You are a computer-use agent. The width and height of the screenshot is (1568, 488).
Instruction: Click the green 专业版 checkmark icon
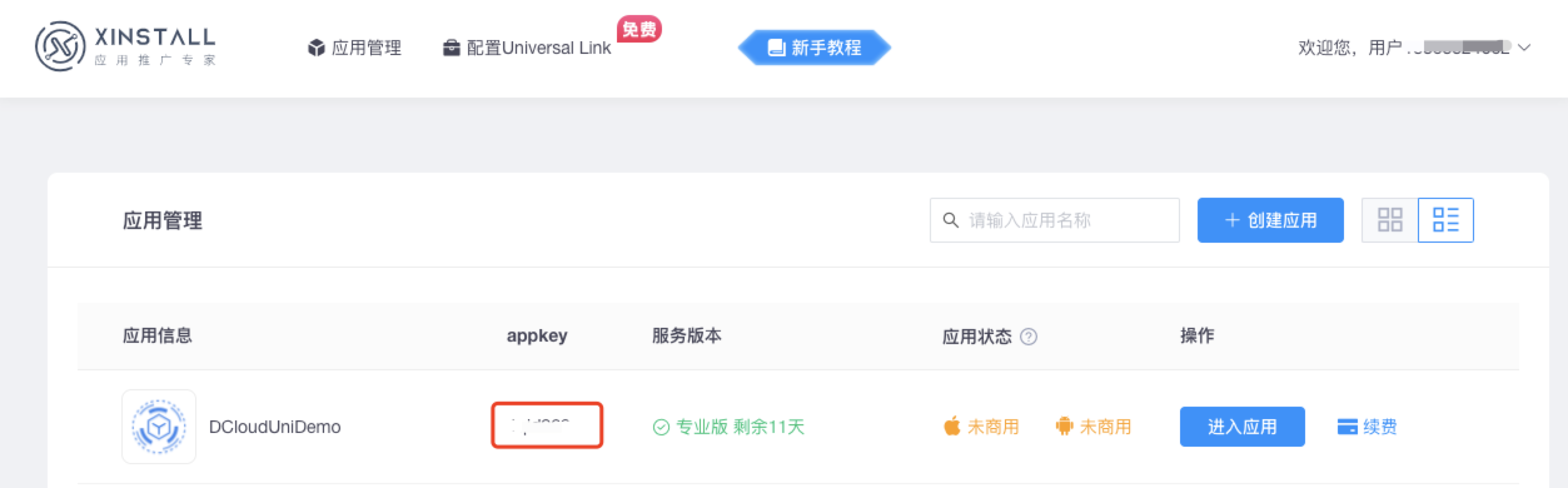661,427
